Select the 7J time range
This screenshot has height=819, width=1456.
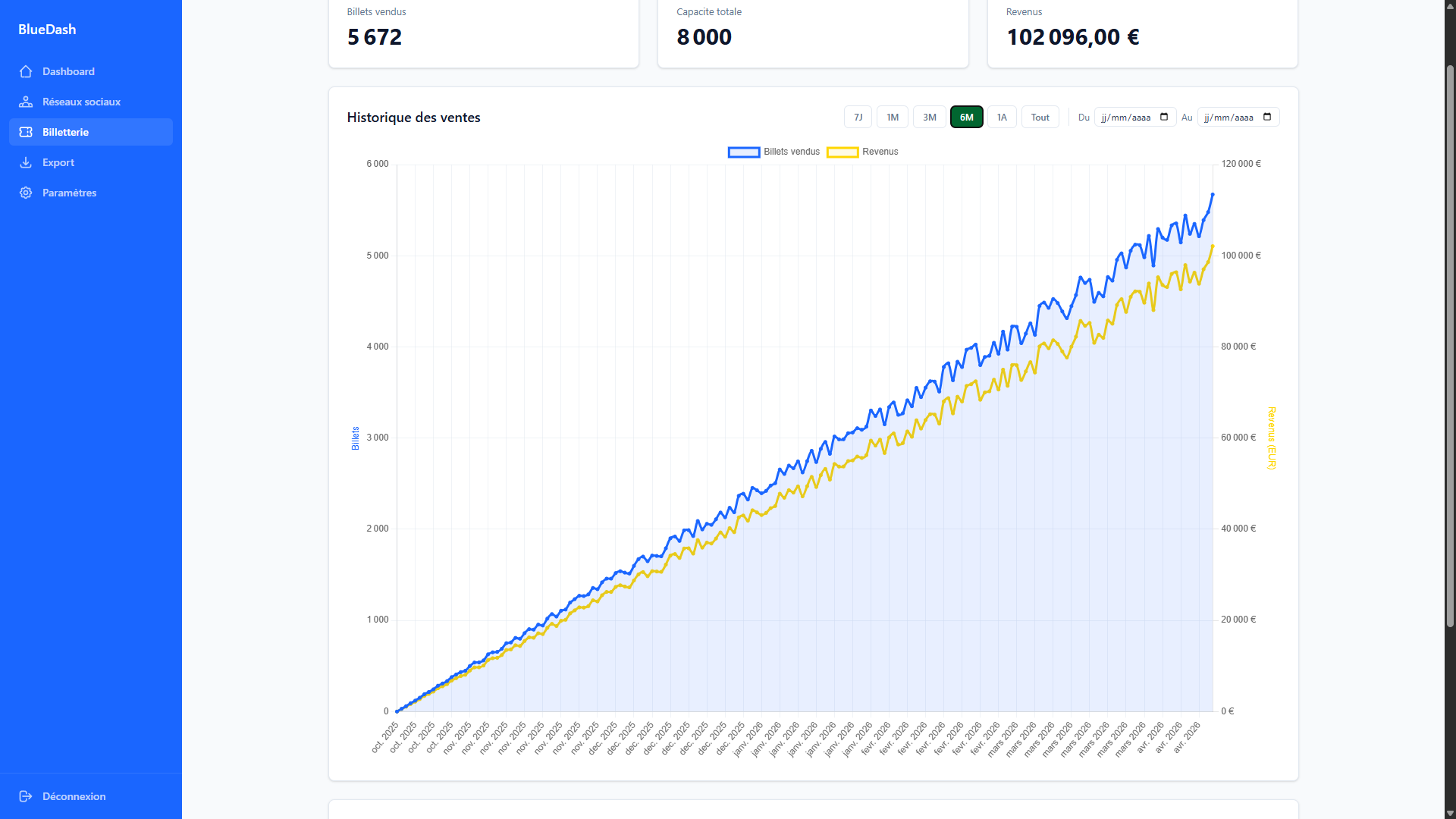[x=858, y=117]
